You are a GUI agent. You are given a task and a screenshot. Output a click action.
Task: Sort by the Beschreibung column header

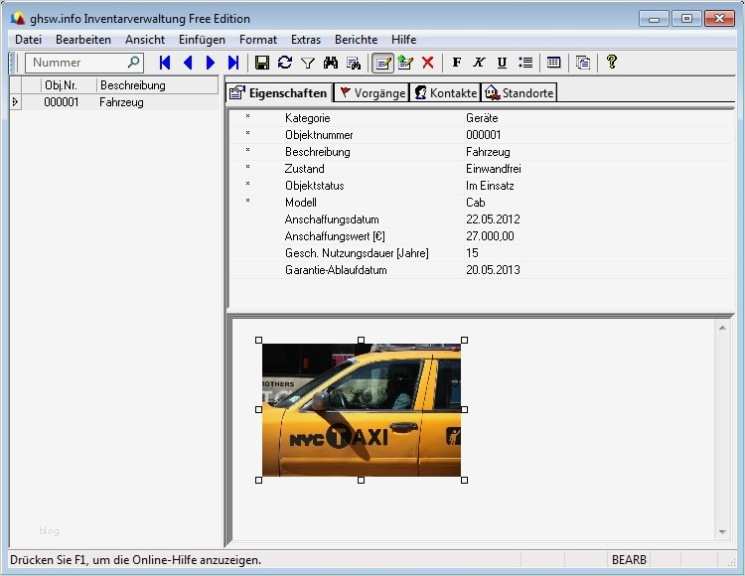[x=157, y=86]
